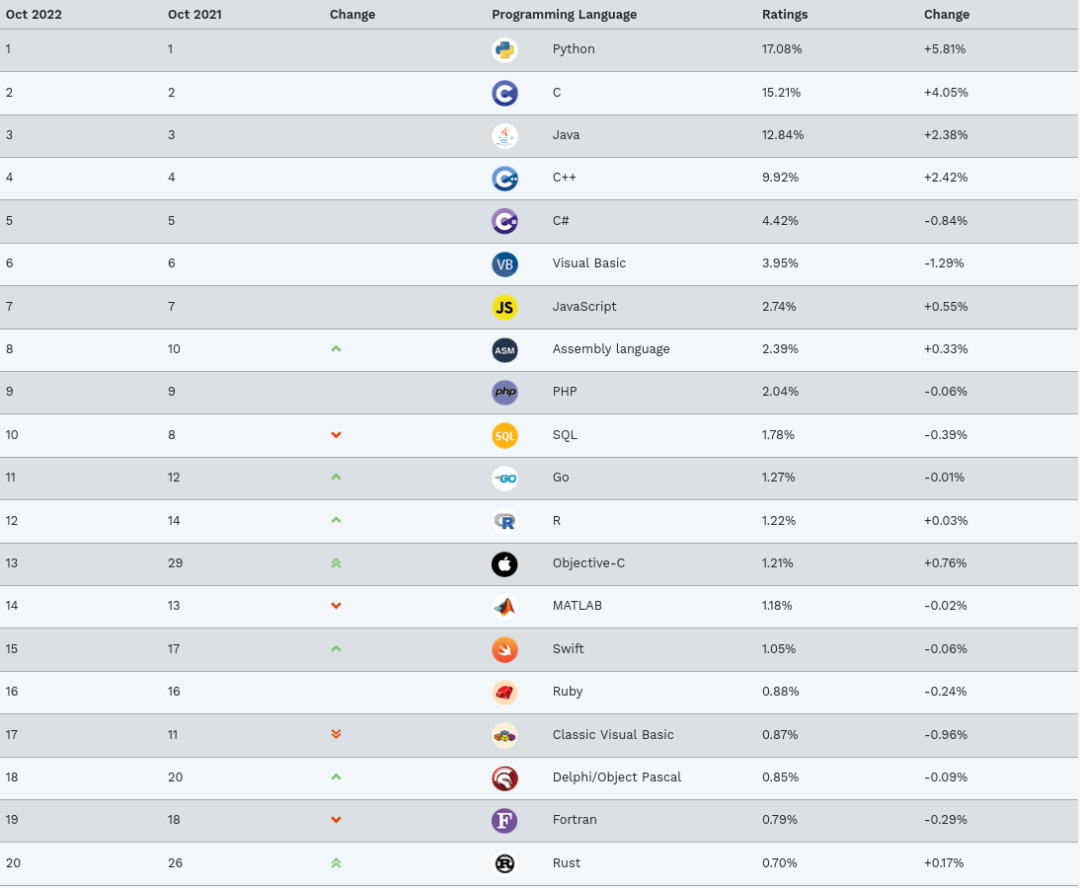Image resolution: width=1080 pixels, height=888 pixels.
Task: Click the Programming Language column header
Action: 564,14
